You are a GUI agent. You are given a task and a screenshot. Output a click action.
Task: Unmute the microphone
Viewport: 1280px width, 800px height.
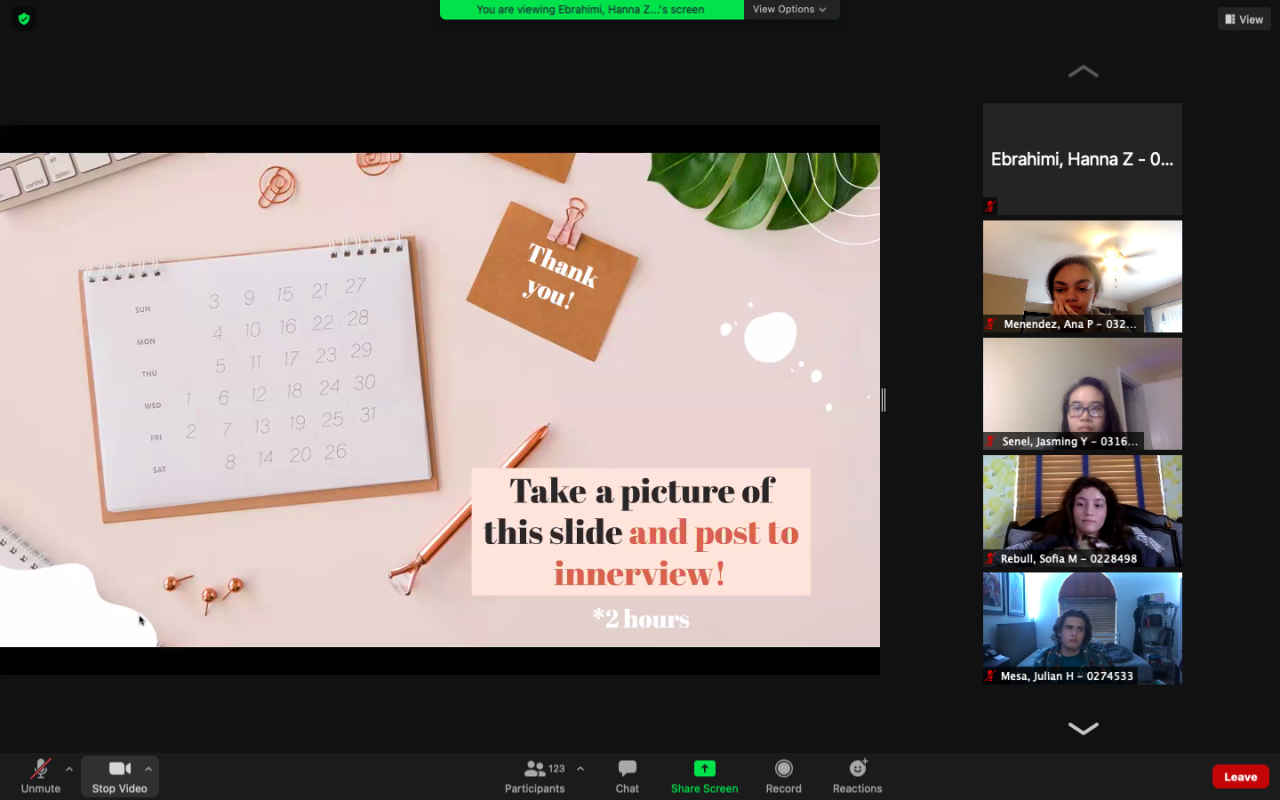tap(41, 776)
